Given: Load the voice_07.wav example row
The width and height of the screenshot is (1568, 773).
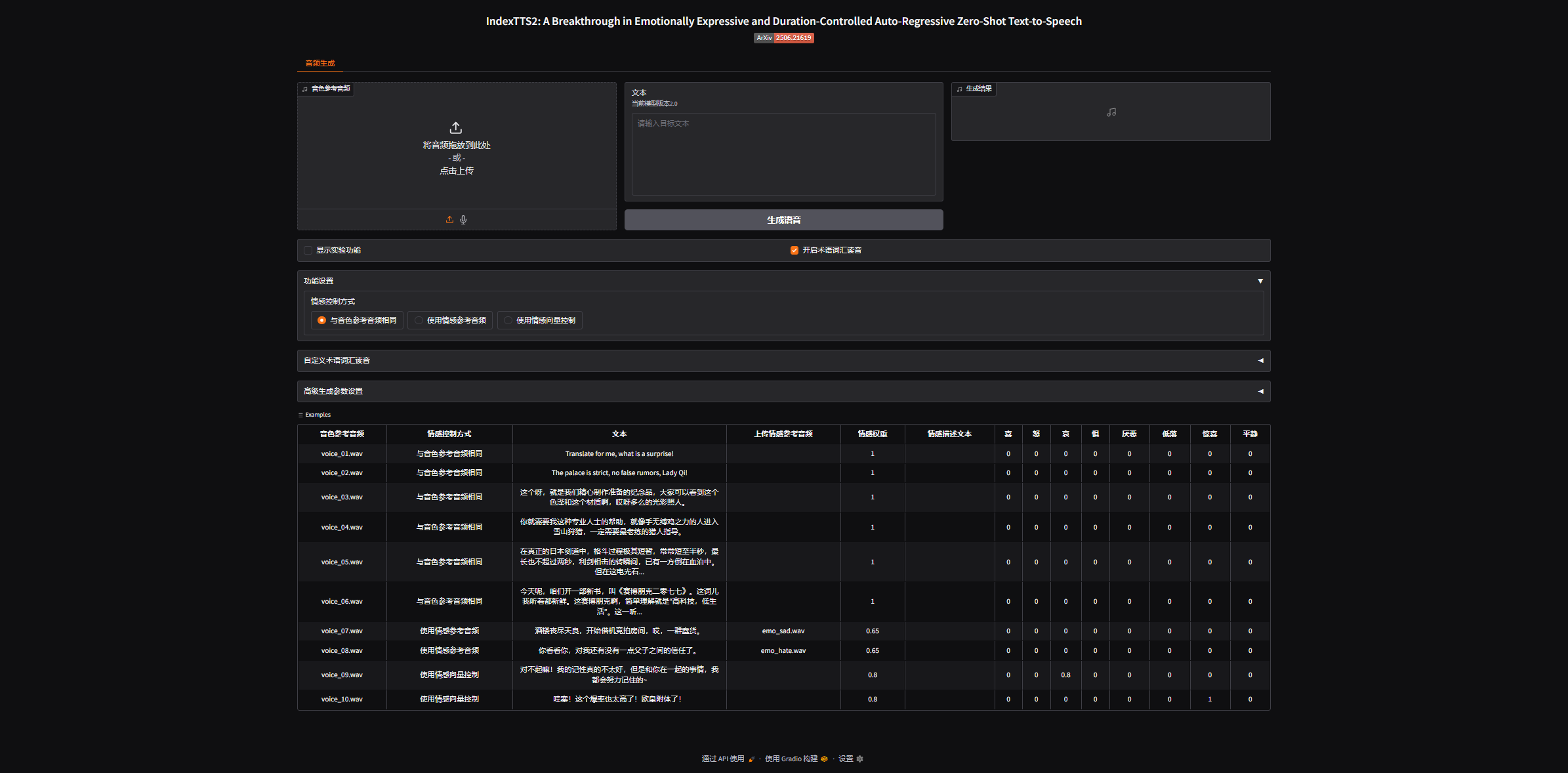Looking at the screenshot, I should coord(342,631).
